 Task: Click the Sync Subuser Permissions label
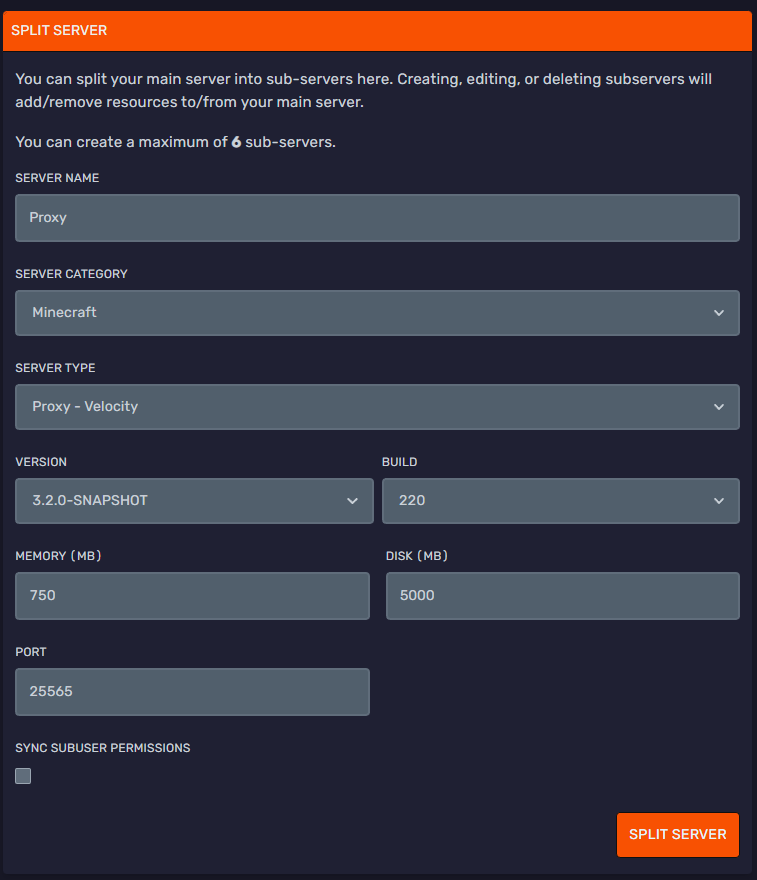[x=103, y=748]
